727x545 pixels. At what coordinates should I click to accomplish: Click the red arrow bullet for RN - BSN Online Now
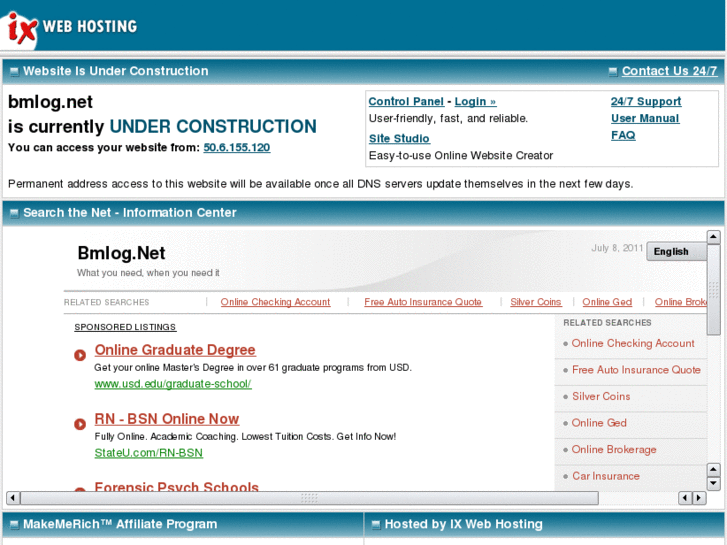point(80,424)
